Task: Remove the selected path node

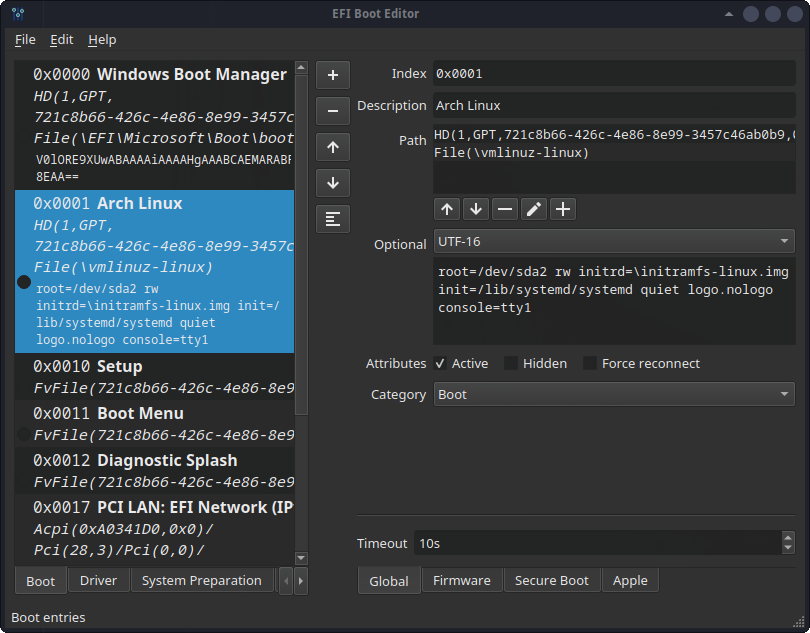Action: [505, 209]
